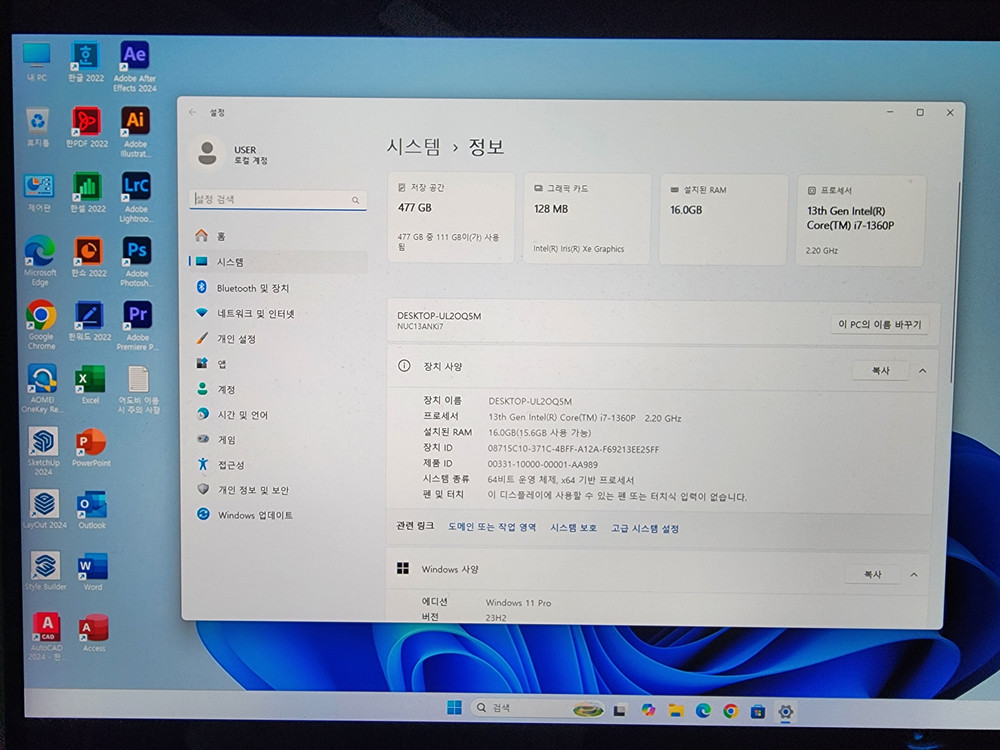Open the 고급 시스템 설정 link
Viewport: 1000px width, 750px height.
click(646, 528)
